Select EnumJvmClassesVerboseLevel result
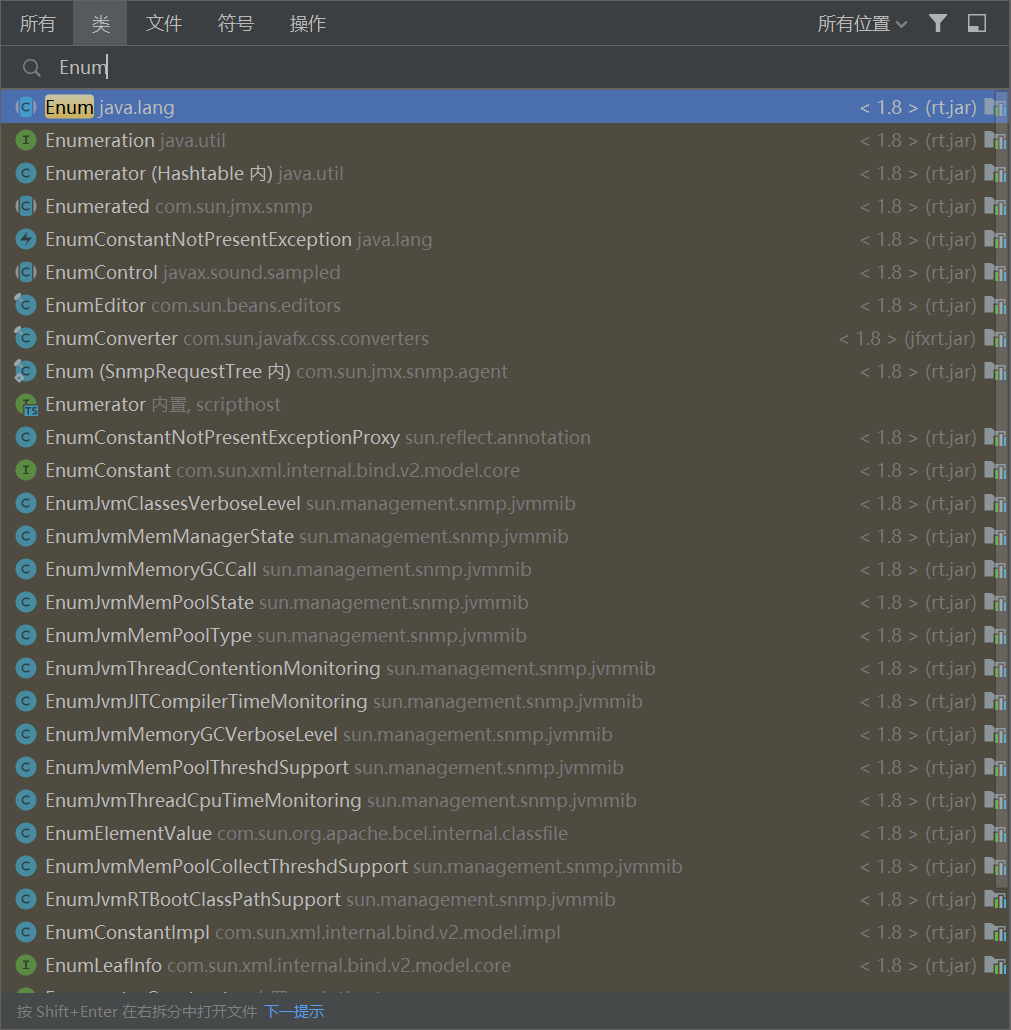The height and width of the screenshot is (1030, 1011). pyautogui.click(x=505, y=503)
